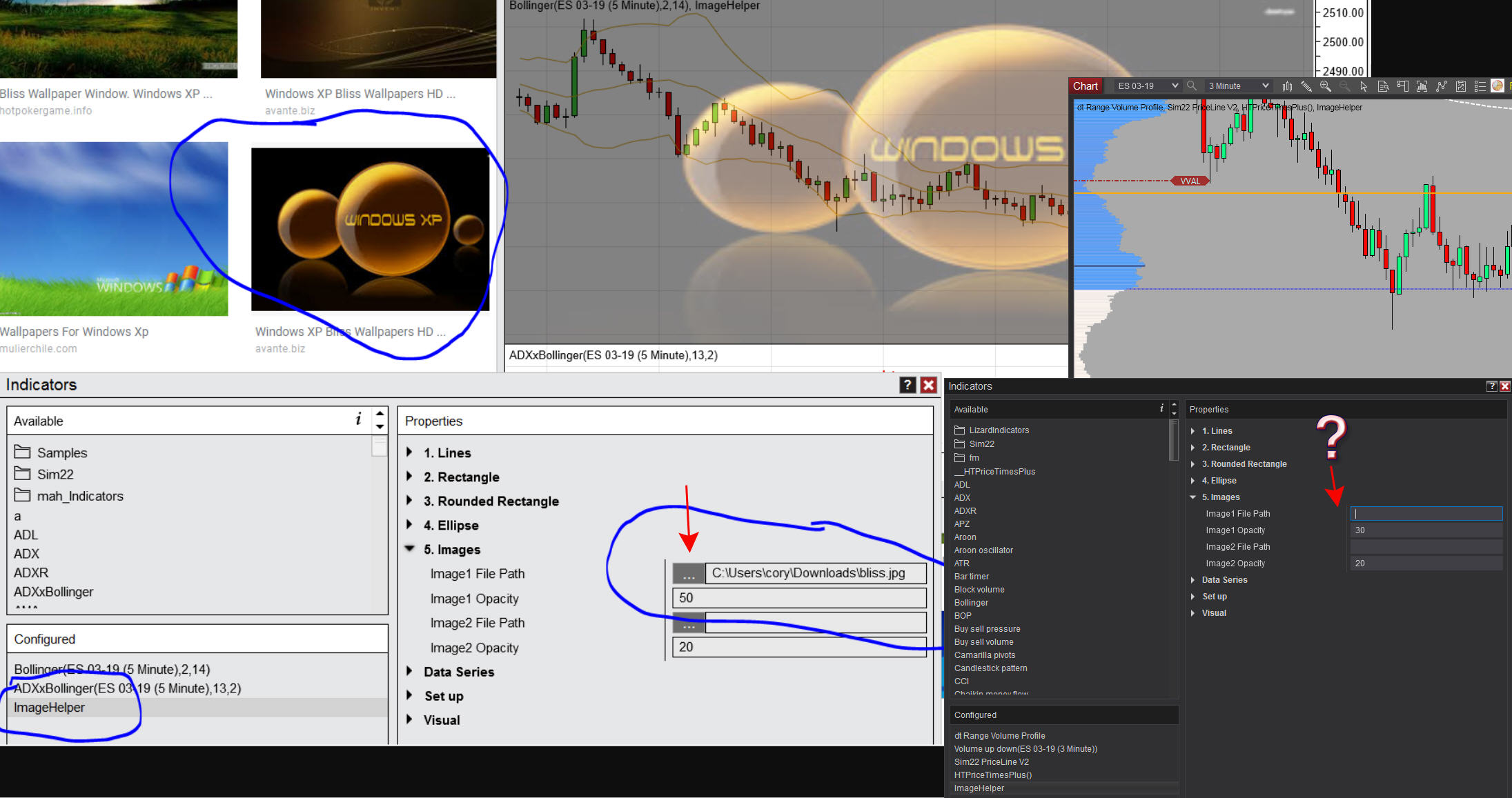Open the hotpokergame.info source link
This screenshot has height=798, width=1512.
point(46,110)
